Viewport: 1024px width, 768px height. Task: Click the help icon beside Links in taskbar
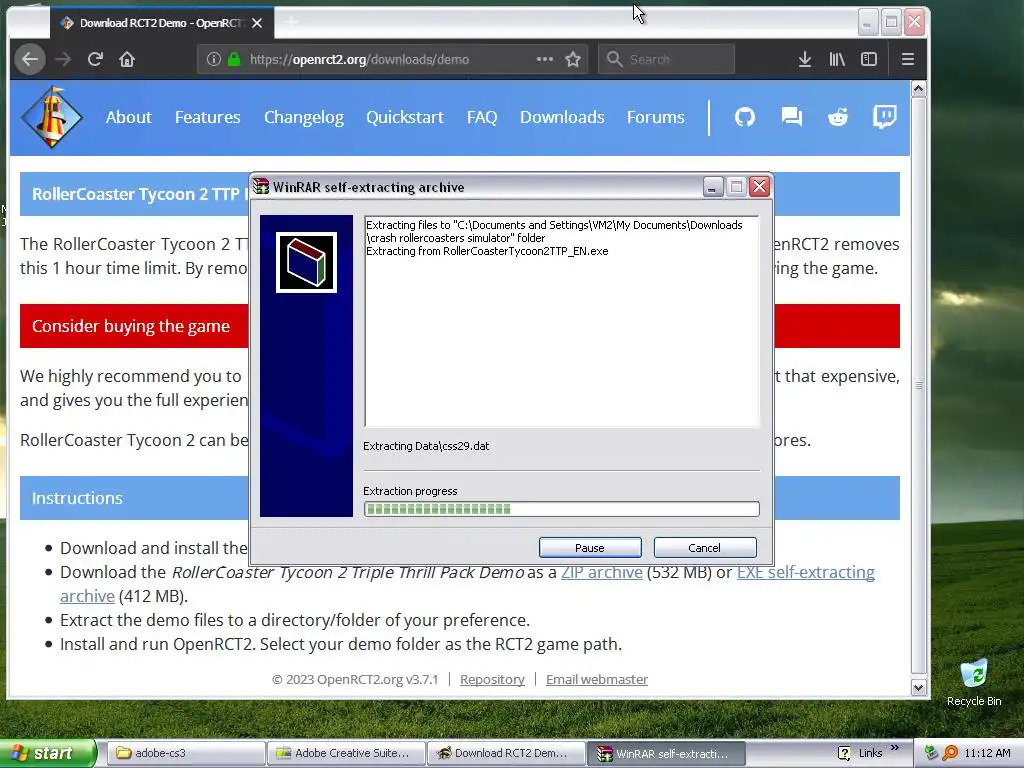844,753
